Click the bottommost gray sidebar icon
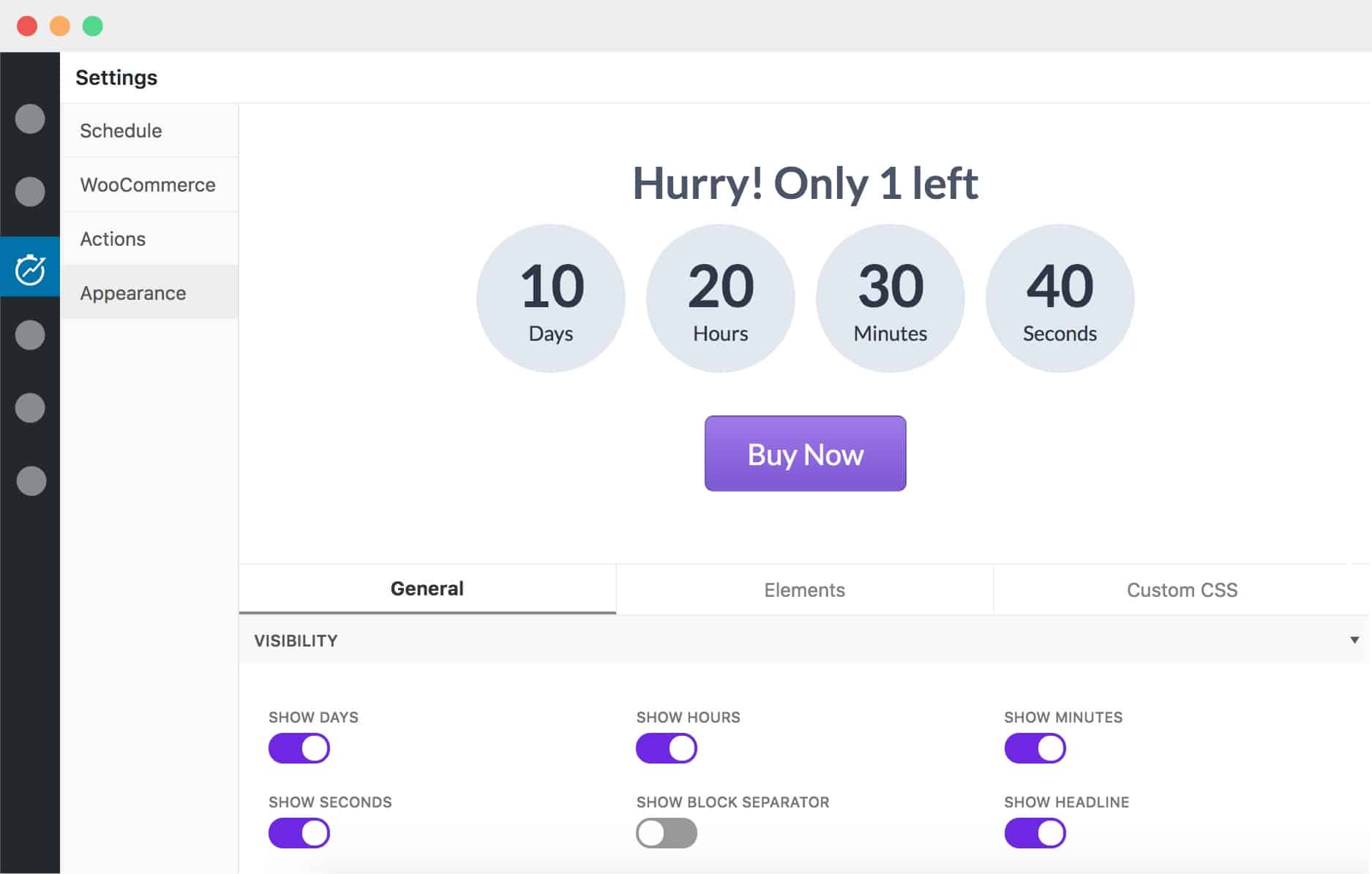This screenshot has width=1372, height=874. tap(30, 481)
